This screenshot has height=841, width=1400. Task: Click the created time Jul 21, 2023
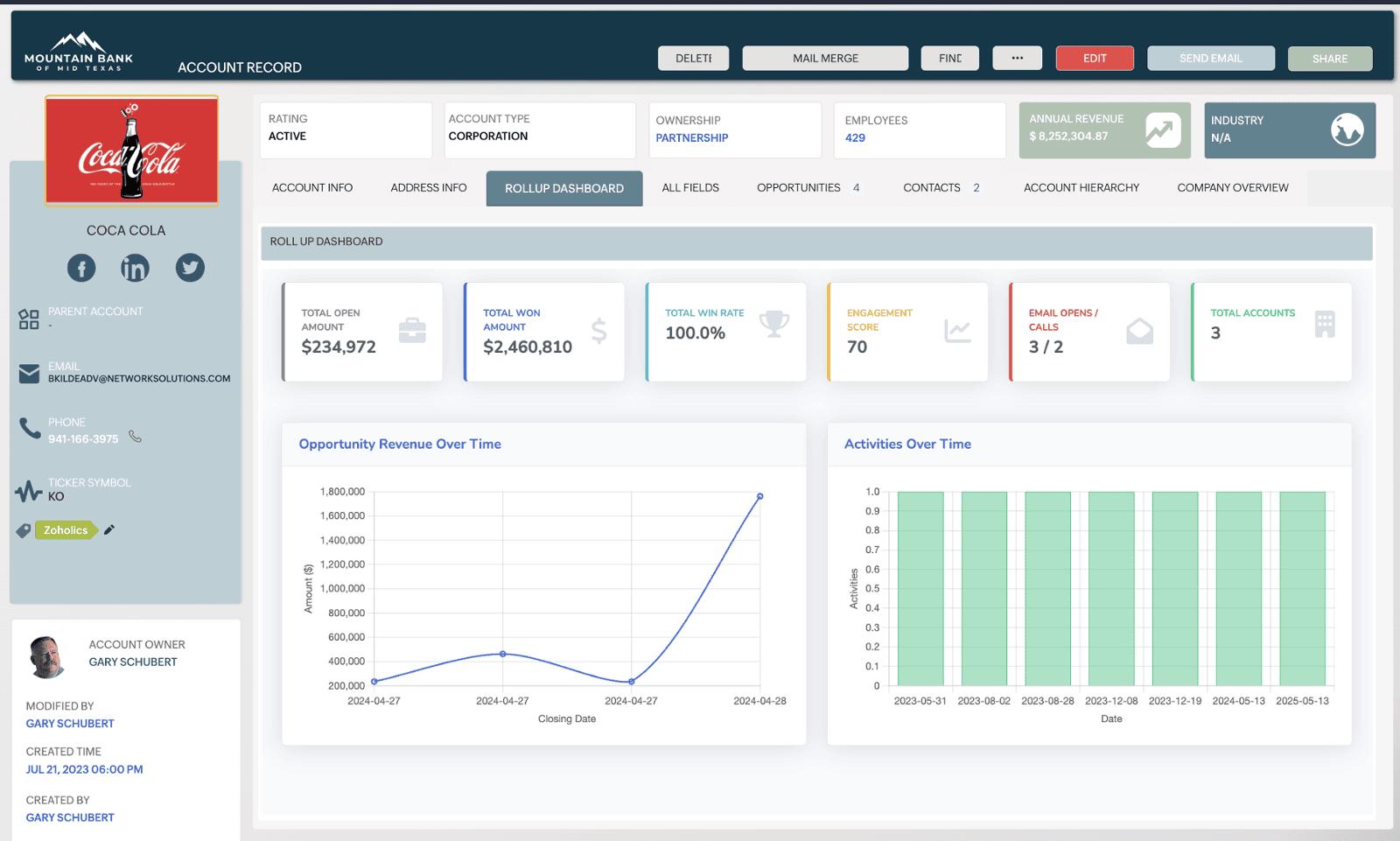coord(84,769)
